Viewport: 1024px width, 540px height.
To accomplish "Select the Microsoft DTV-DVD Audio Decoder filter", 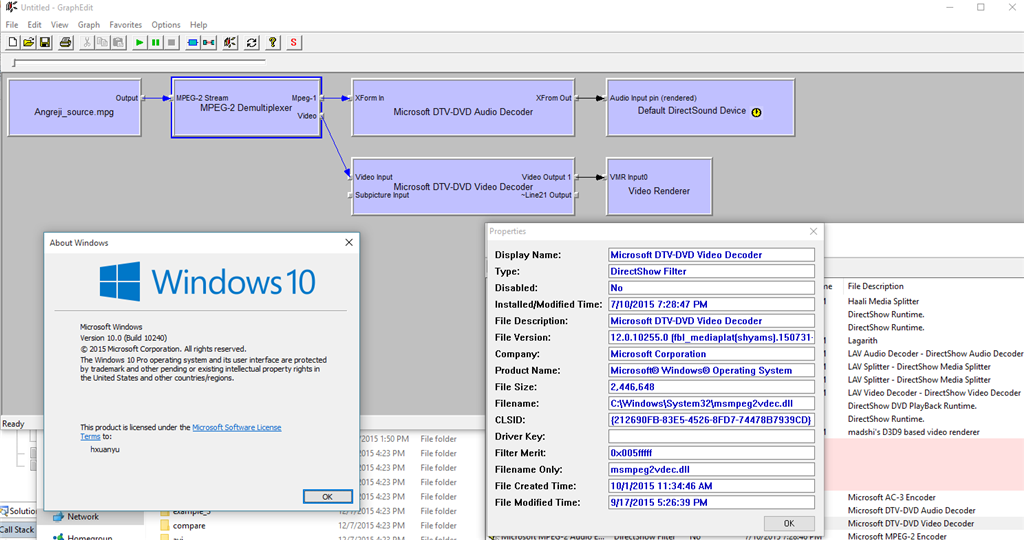I will coord(463,108).
